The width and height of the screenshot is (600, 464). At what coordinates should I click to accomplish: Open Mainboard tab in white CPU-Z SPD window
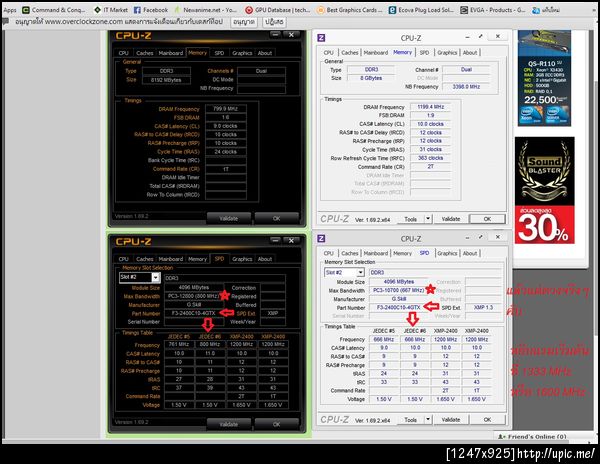(375, 253)
